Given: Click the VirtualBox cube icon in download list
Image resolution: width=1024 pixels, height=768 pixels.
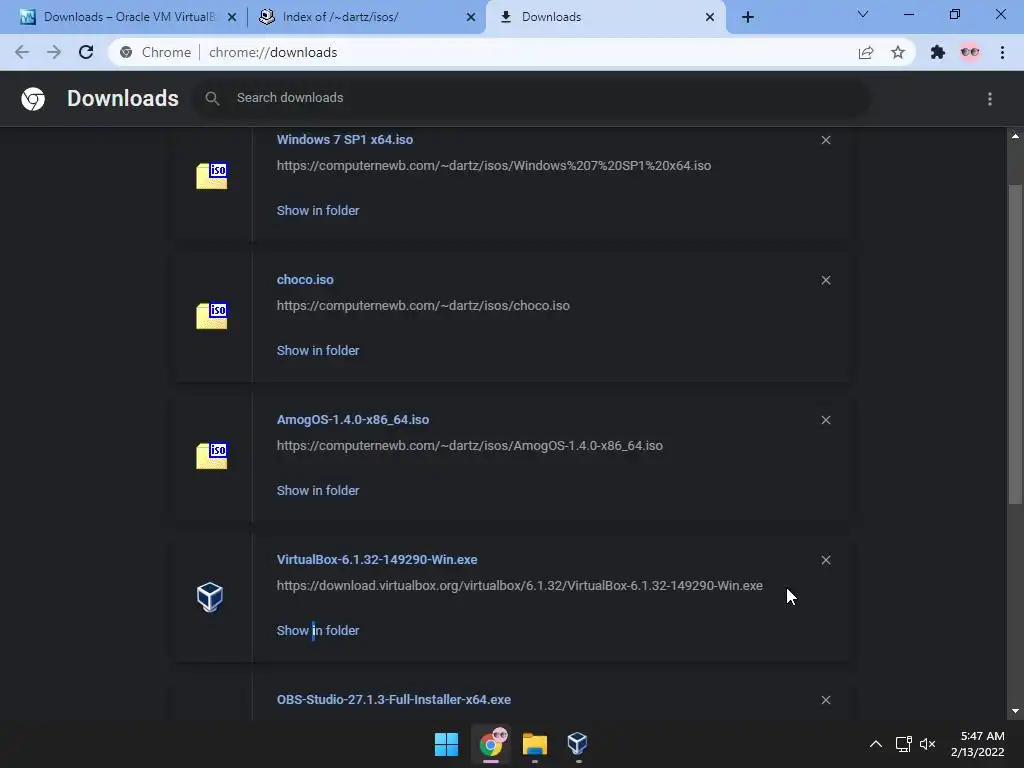Looking at the screenshot, I should tap(210, 596).
